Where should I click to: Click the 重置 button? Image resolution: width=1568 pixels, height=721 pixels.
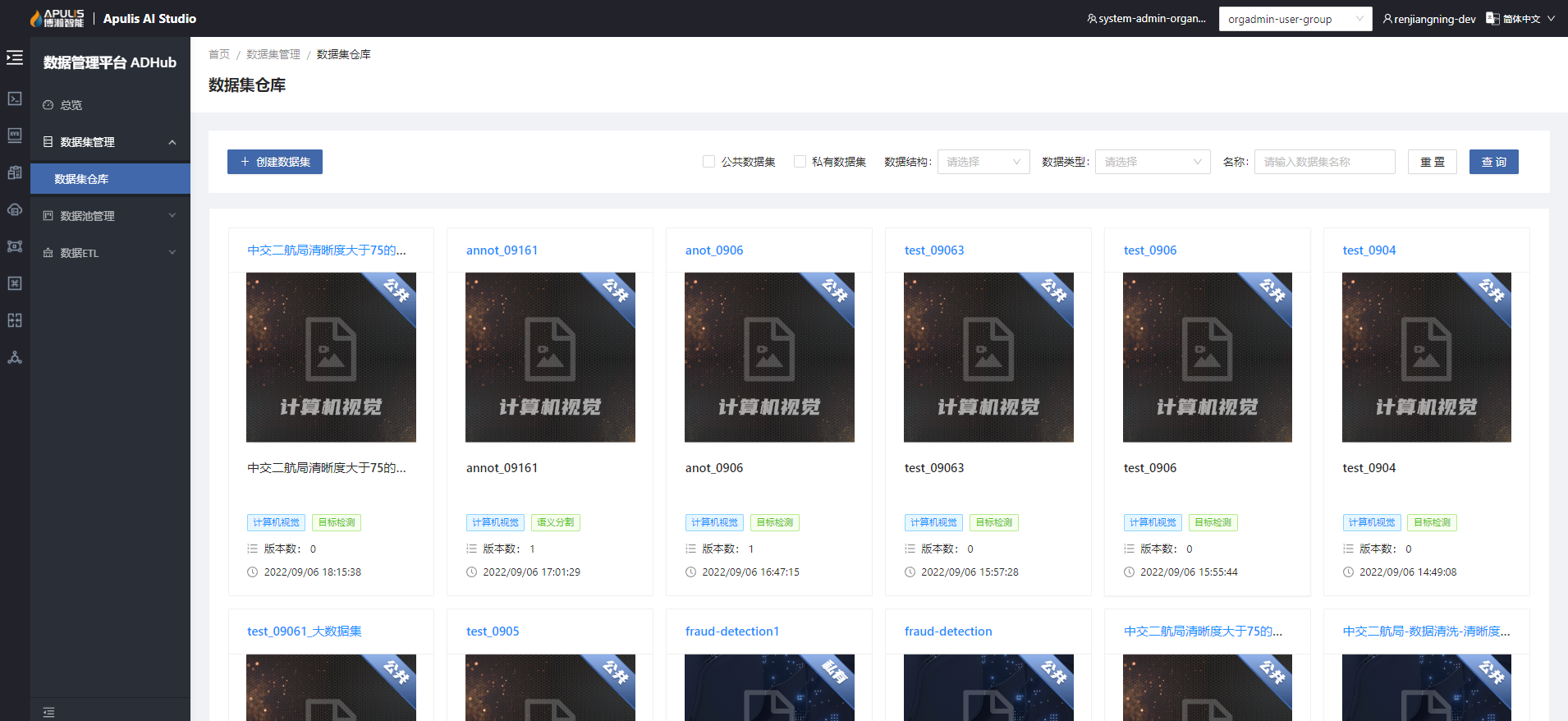click(1433, 162)
